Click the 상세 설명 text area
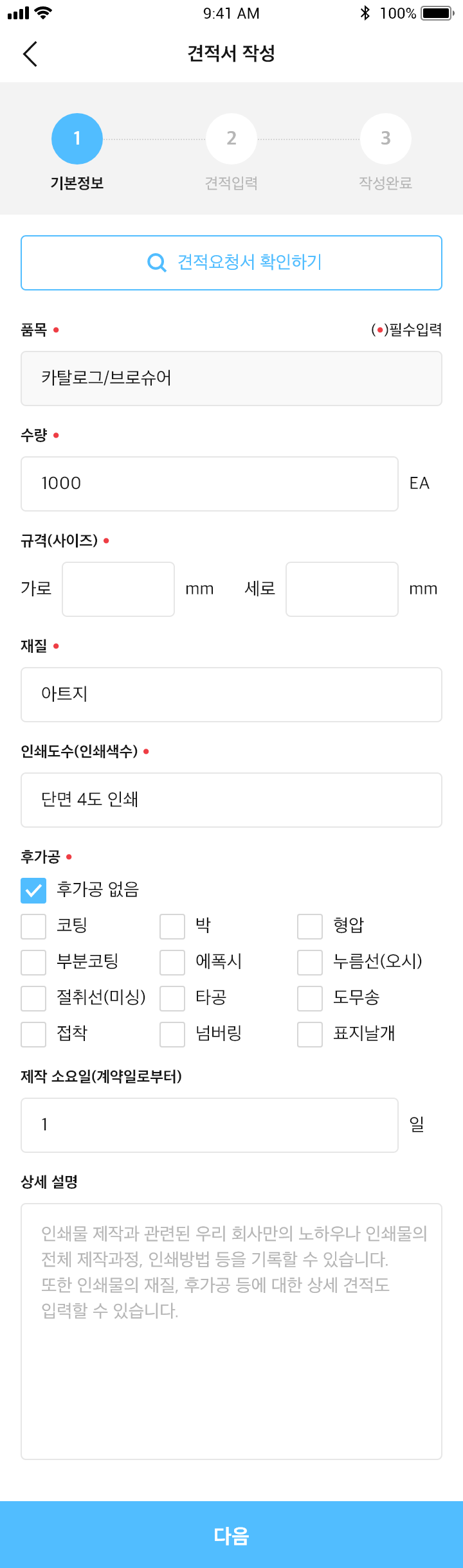 tap(232, 1332)
